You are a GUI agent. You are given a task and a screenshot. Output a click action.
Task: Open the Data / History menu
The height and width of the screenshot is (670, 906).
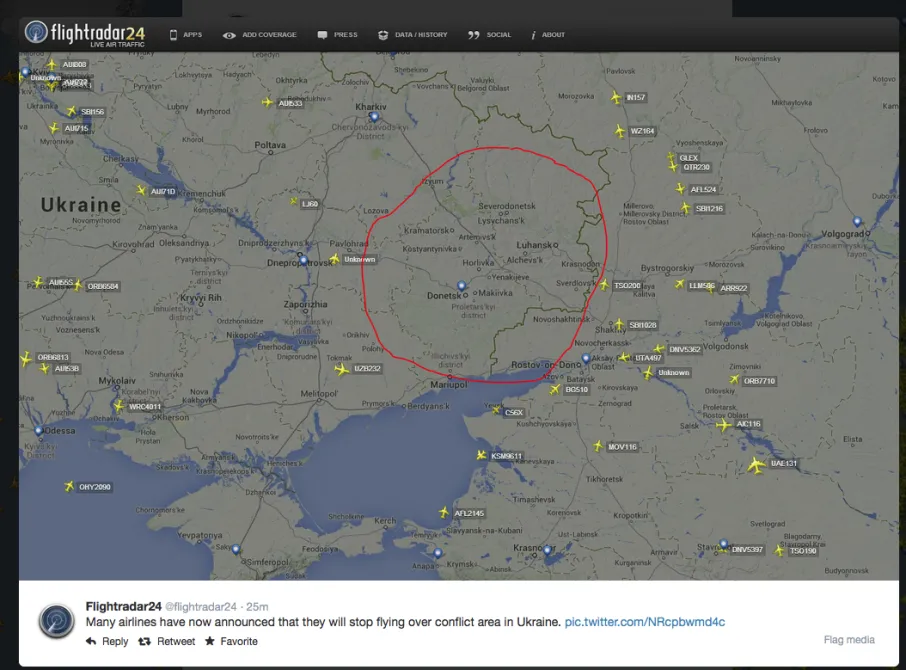tap(413, 35)
